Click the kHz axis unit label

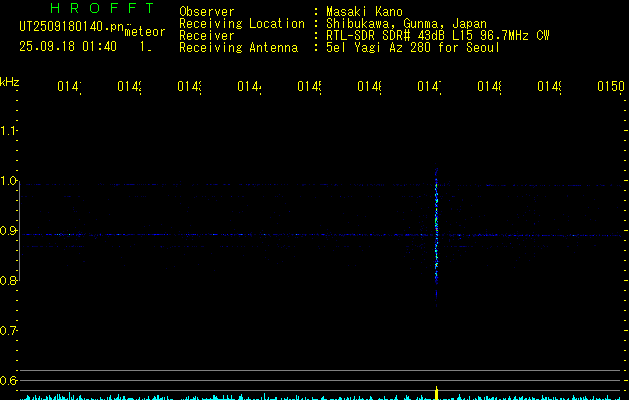coord(10,82)
